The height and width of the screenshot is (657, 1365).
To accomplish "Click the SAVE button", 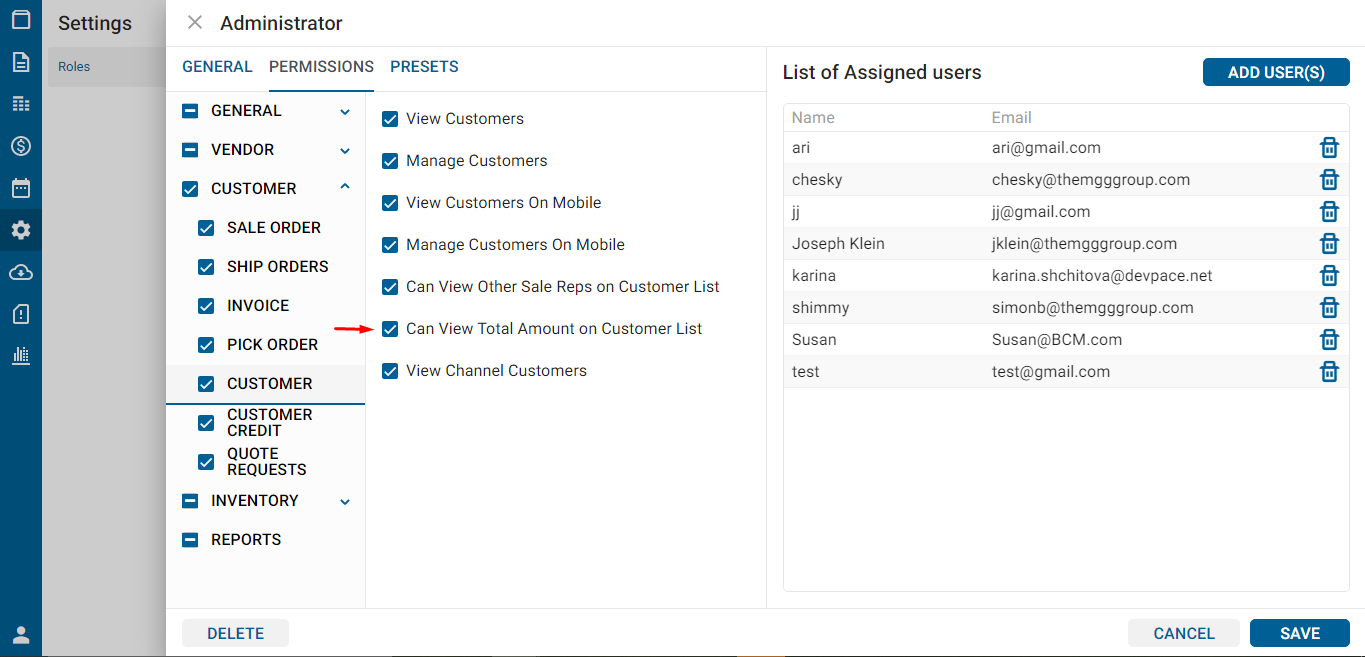I will [1299, 633].
